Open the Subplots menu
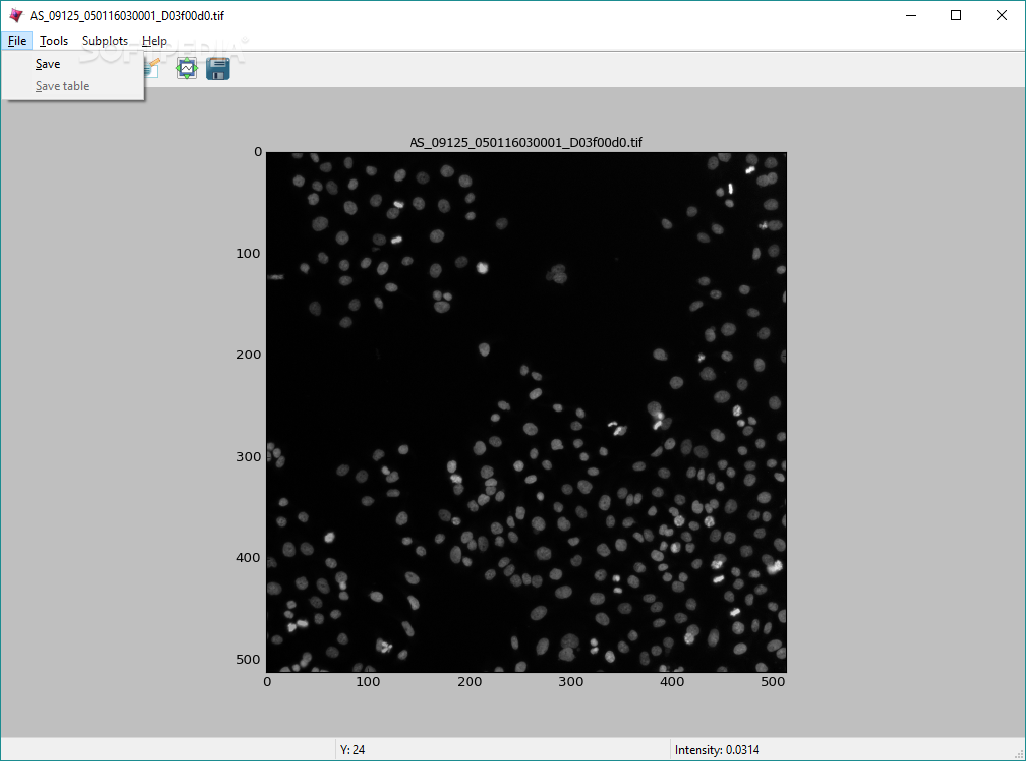Viewport: 1026px width, 761px height. [x=105, y=41]
